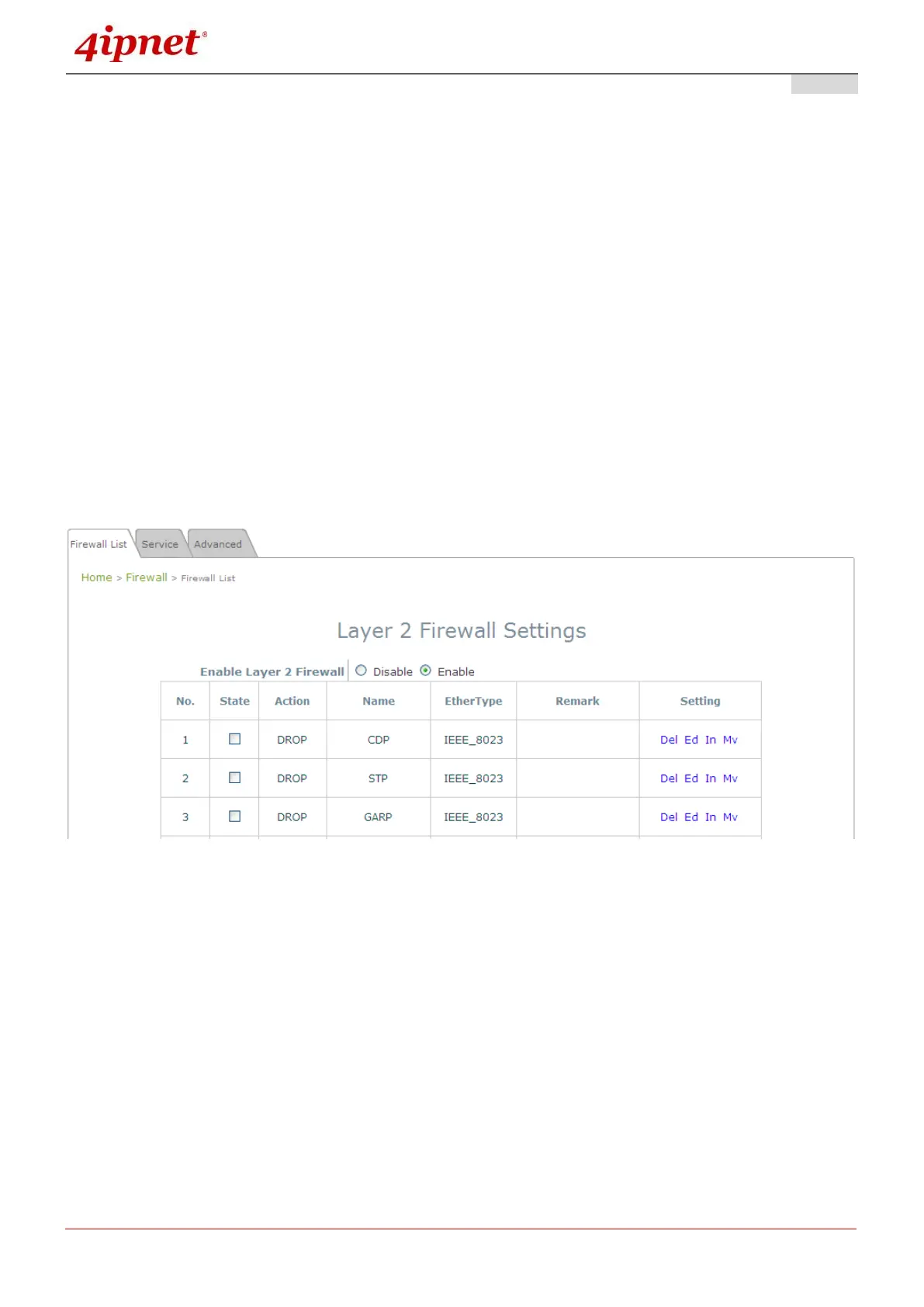The height and width of the screenshot is (1307, 924).
Task: Click In link on GARP row
Action: pyautogui.click(x=711, y=817)
